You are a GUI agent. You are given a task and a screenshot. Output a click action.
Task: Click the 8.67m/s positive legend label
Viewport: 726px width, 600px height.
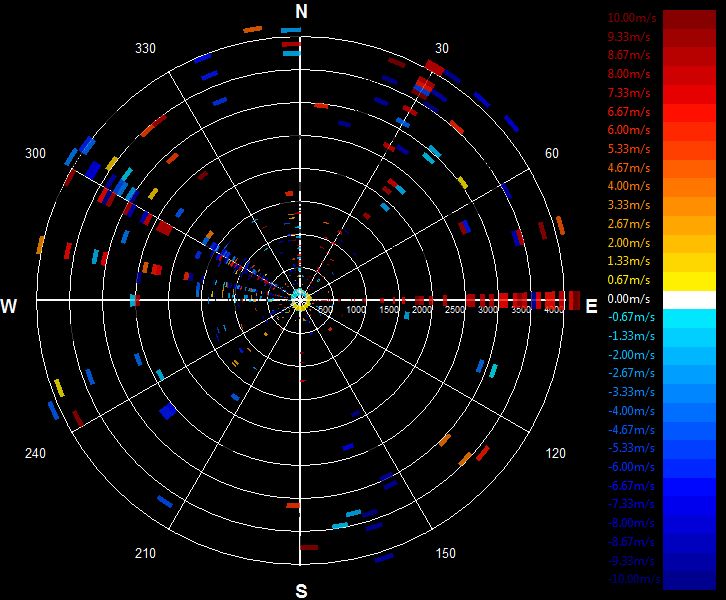(x=629, y=55)
